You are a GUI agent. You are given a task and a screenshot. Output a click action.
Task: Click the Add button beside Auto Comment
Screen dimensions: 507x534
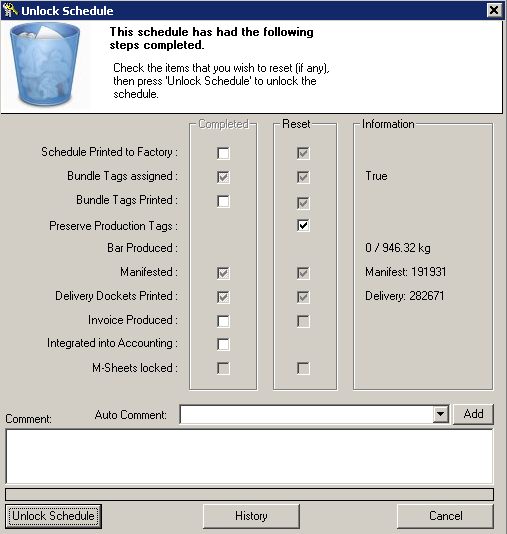pyautogui.click(x=473, y=414)
